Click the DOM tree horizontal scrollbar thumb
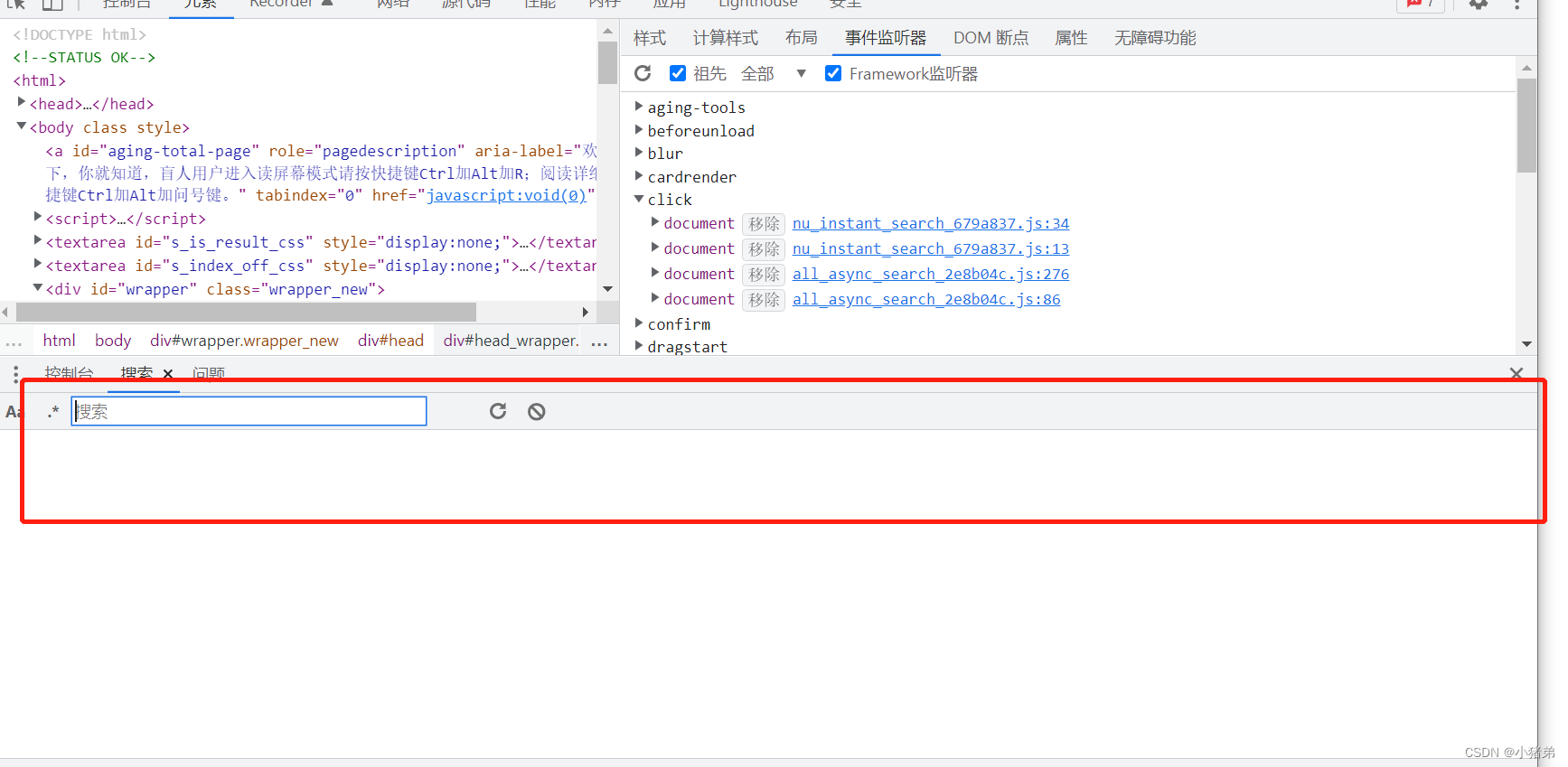Viewport: 1568px width, 767px height. (x=246, y=312)
